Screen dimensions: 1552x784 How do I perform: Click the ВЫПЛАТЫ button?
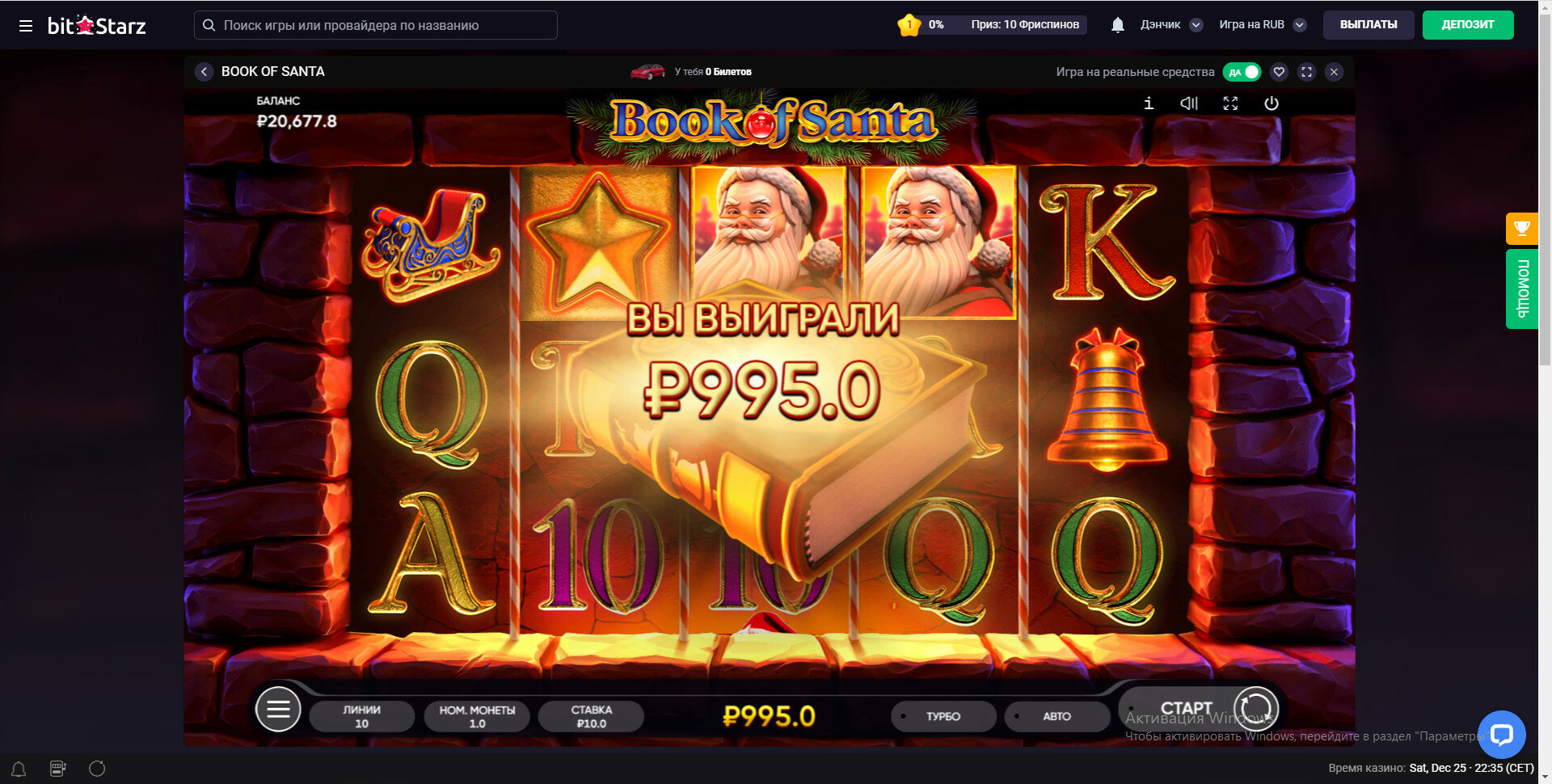click(x=1369, y=25)
